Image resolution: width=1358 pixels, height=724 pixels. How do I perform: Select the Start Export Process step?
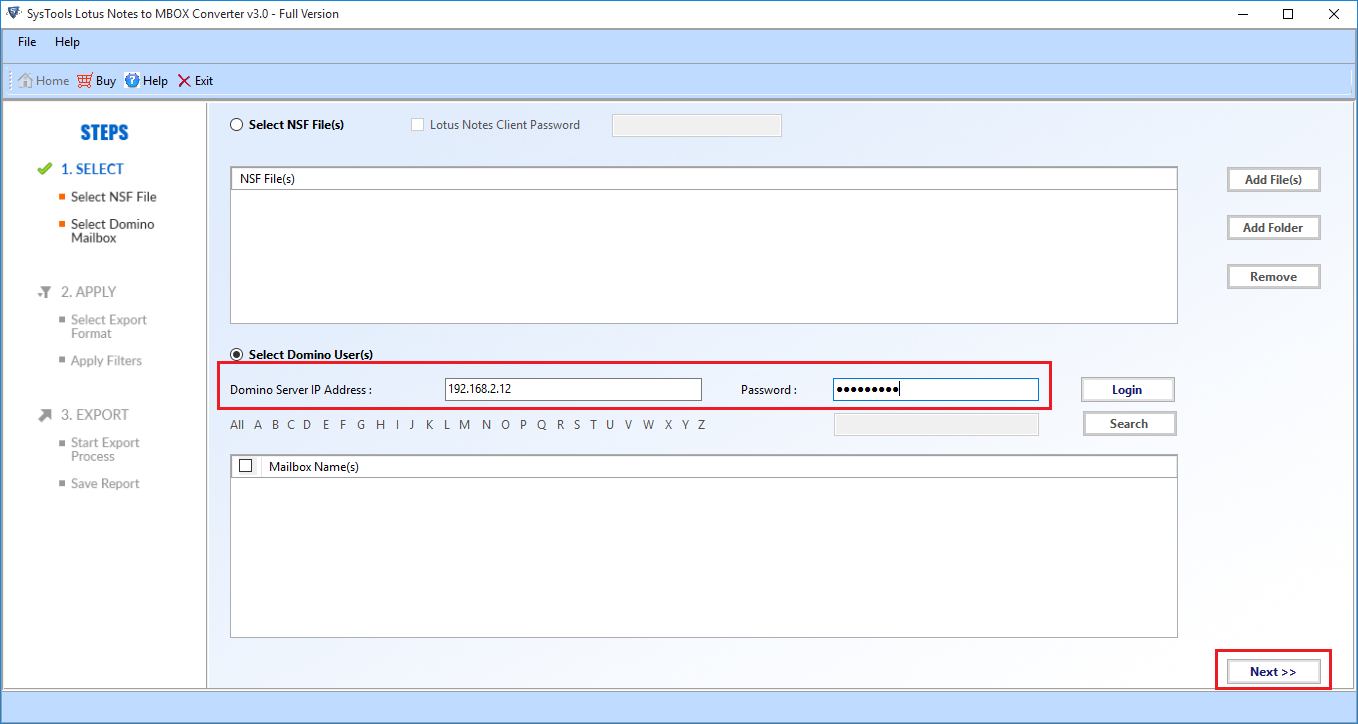[105, 450]
